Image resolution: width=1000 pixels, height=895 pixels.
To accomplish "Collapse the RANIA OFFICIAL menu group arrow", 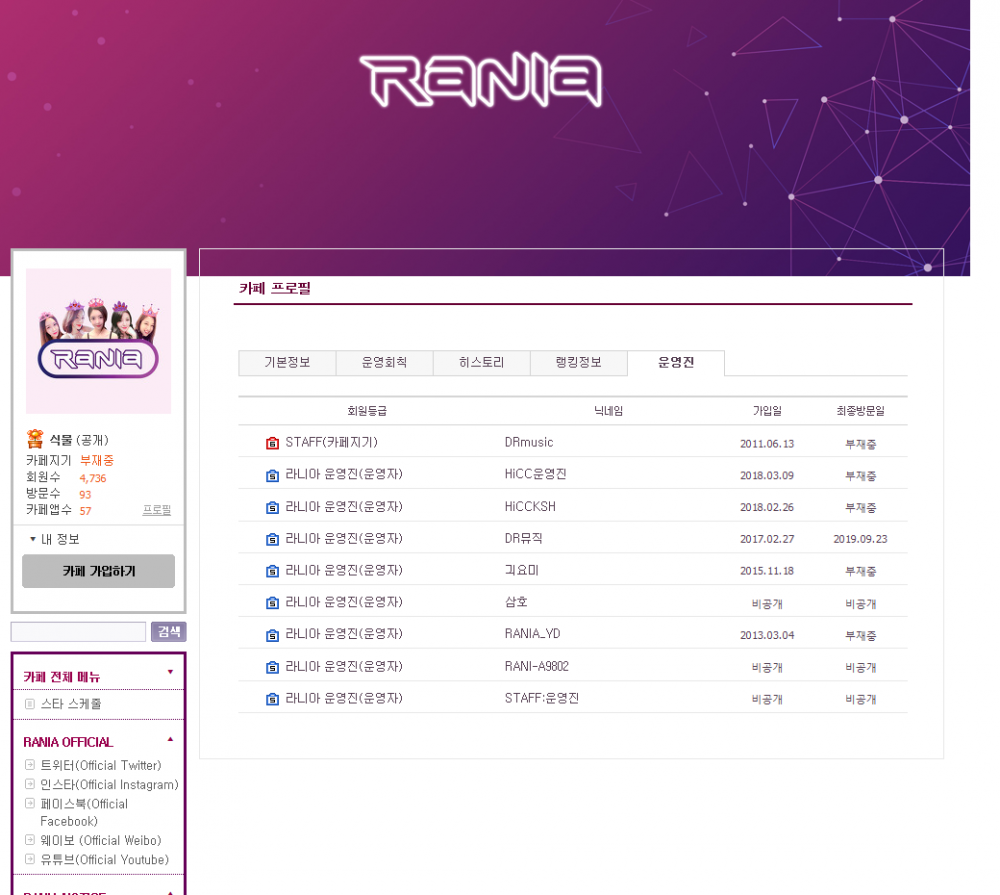I will click(x=170, y=739).
